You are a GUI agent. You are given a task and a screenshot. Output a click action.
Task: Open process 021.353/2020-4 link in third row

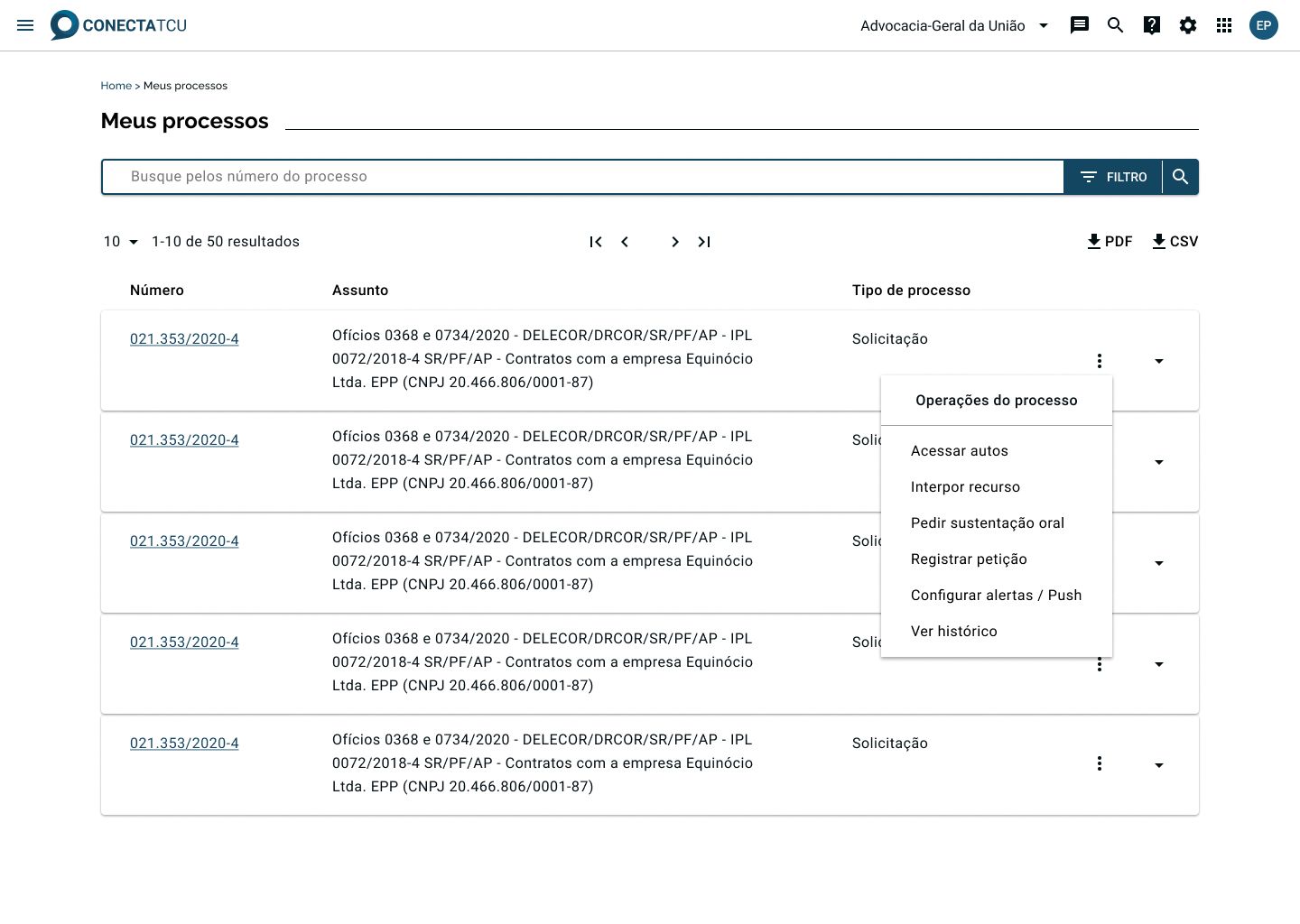point(184,541)
